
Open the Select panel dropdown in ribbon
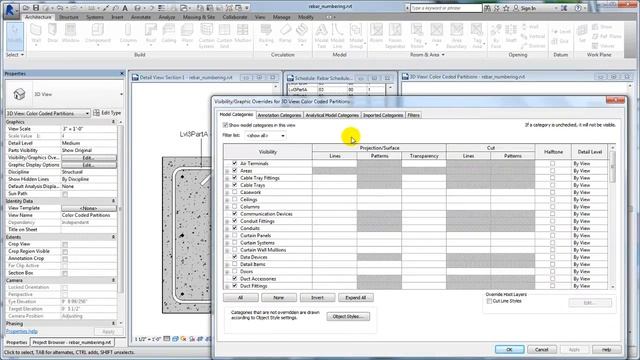tap(15, 55)
